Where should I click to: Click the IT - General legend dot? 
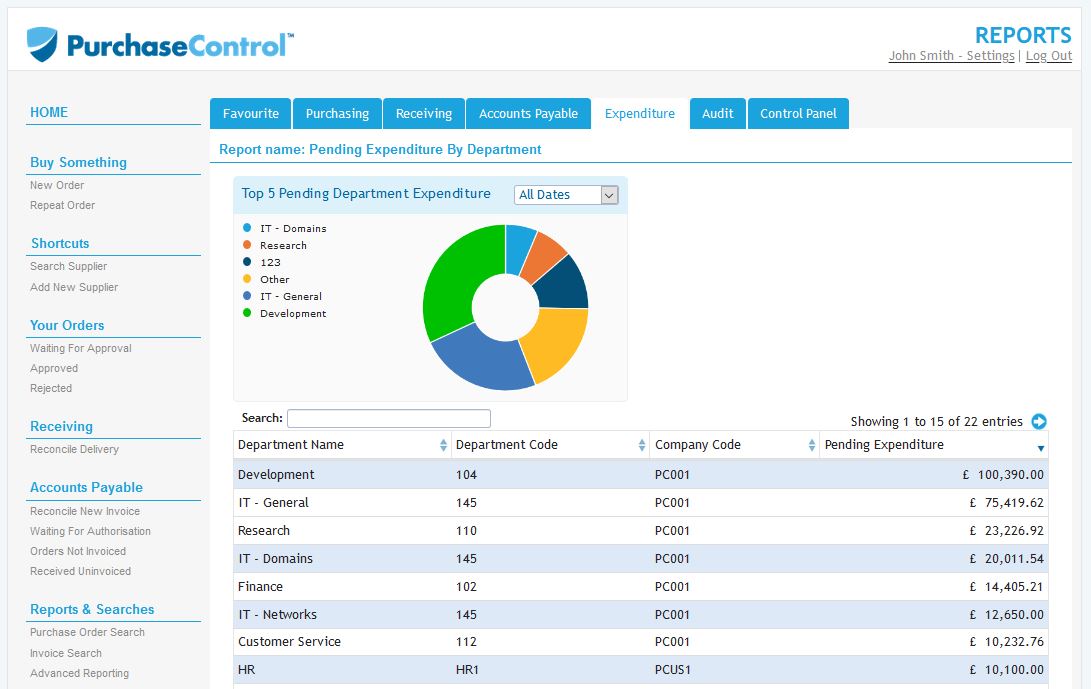tap(247, 296)
